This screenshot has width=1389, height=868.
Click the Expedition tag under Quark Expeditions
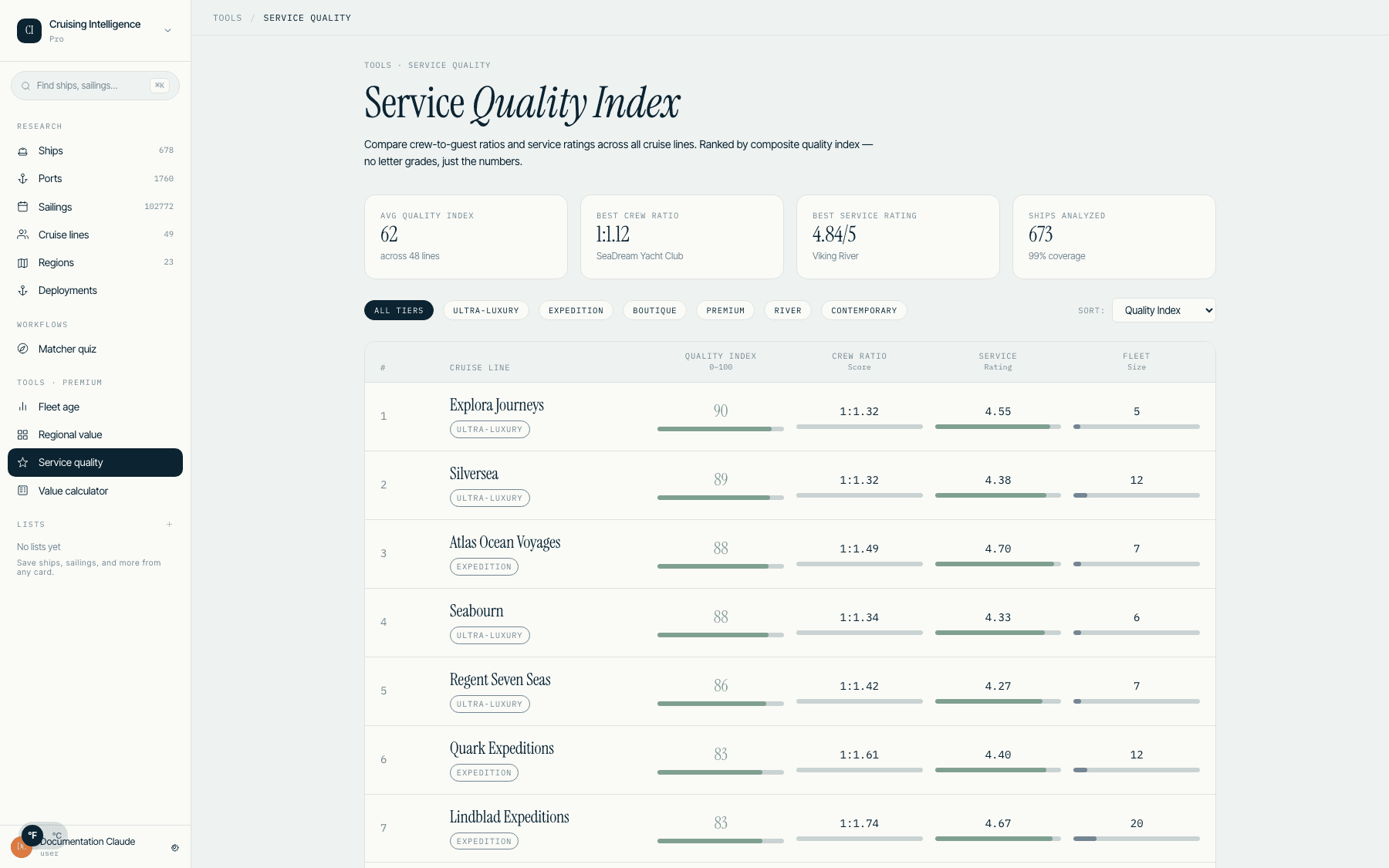484,773
